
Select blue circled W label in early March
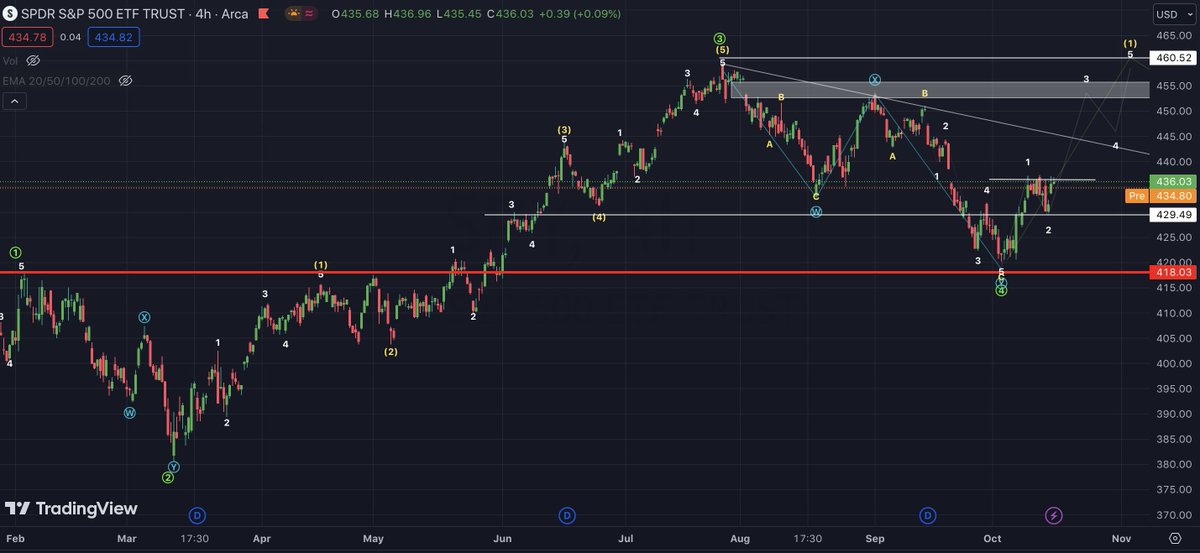pyautogui.click(x=129, y=412)
